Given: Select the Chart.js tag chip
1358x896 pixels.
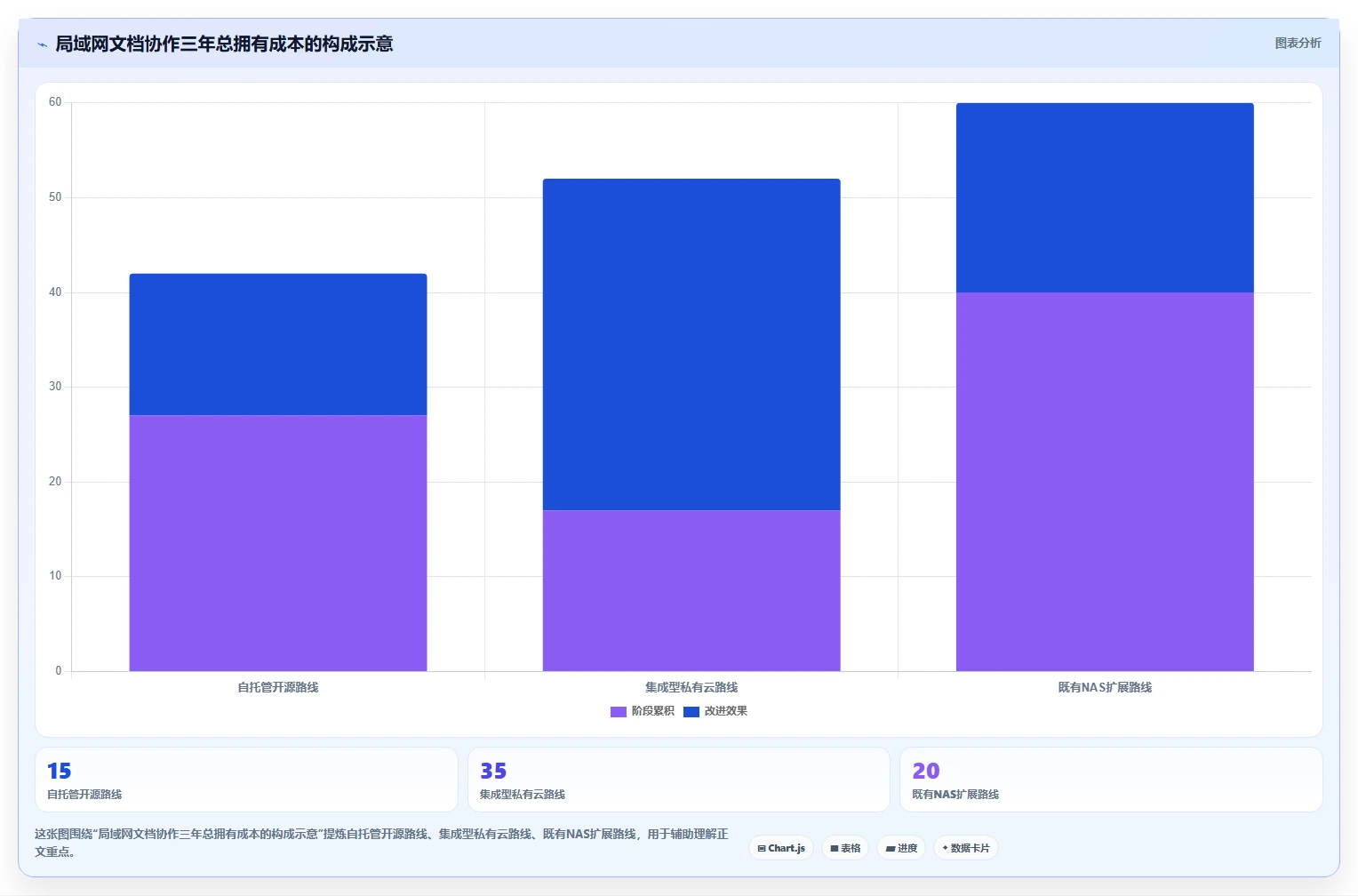Looking at the screenshot, I should pos(781,848).
